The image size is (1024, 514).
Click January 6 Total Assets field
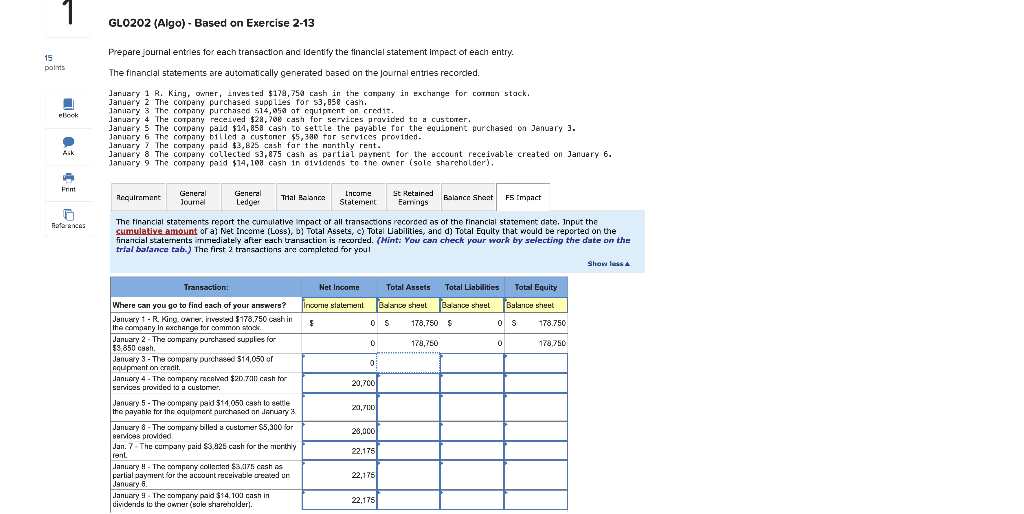(x=408, y=431)
